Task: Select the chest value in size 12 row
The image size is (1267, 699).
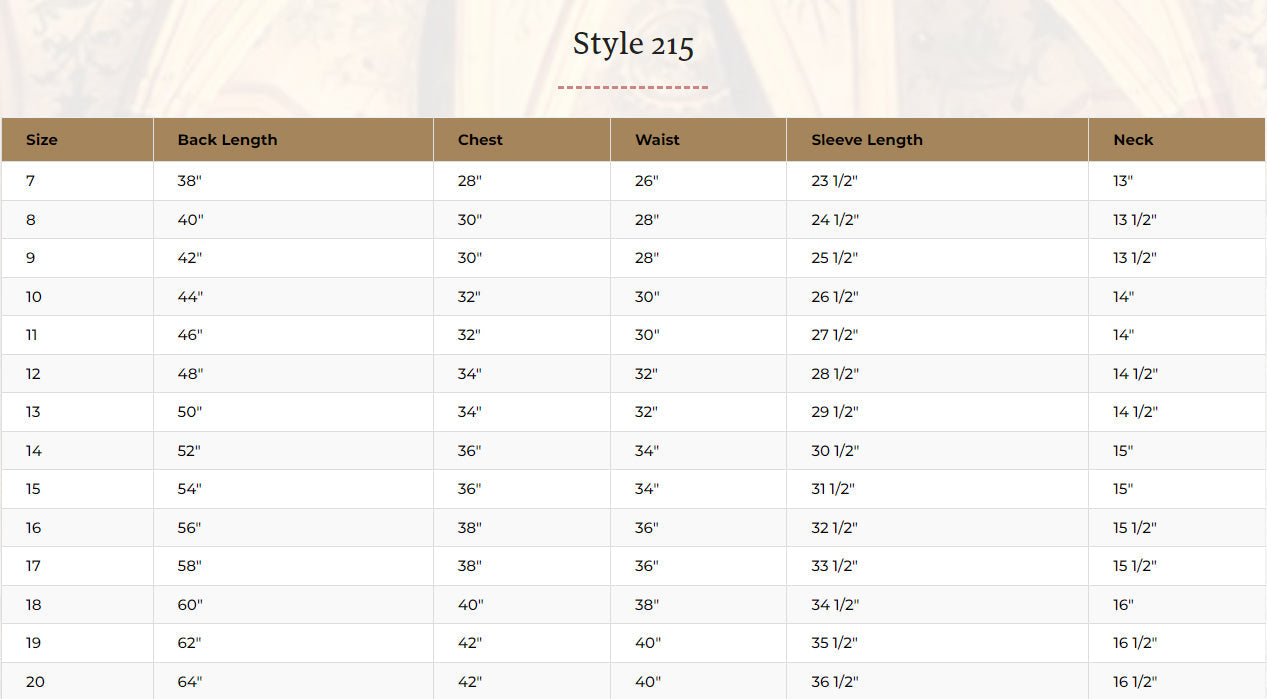Action: pyautogui.click(x=470, y=374)
